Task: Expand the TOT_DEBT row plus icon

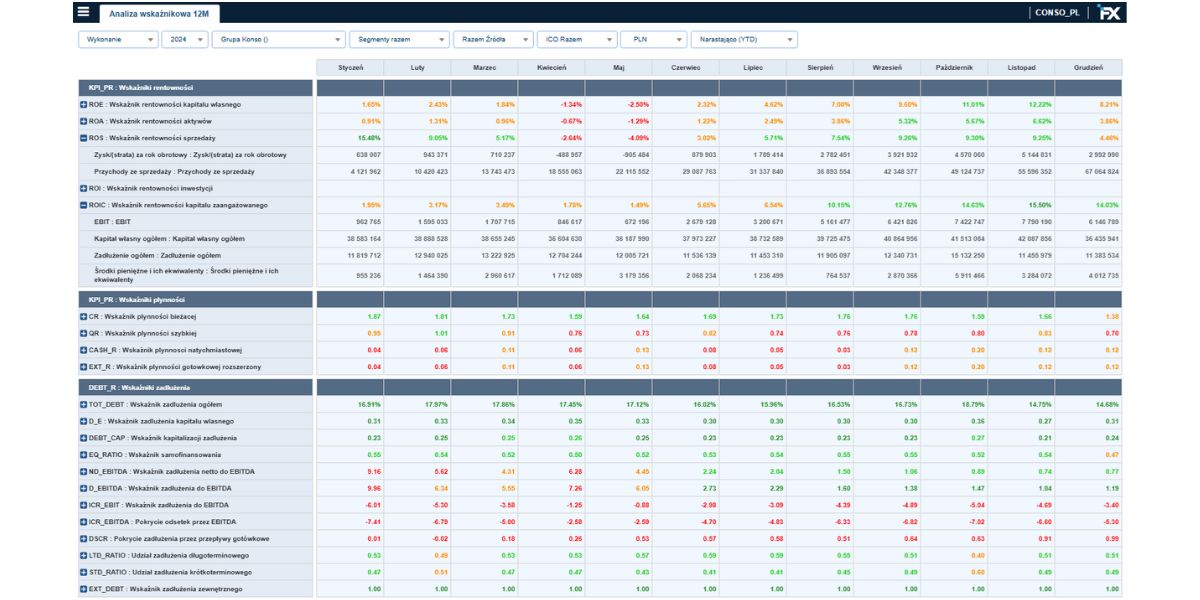Action: [84, 404]
